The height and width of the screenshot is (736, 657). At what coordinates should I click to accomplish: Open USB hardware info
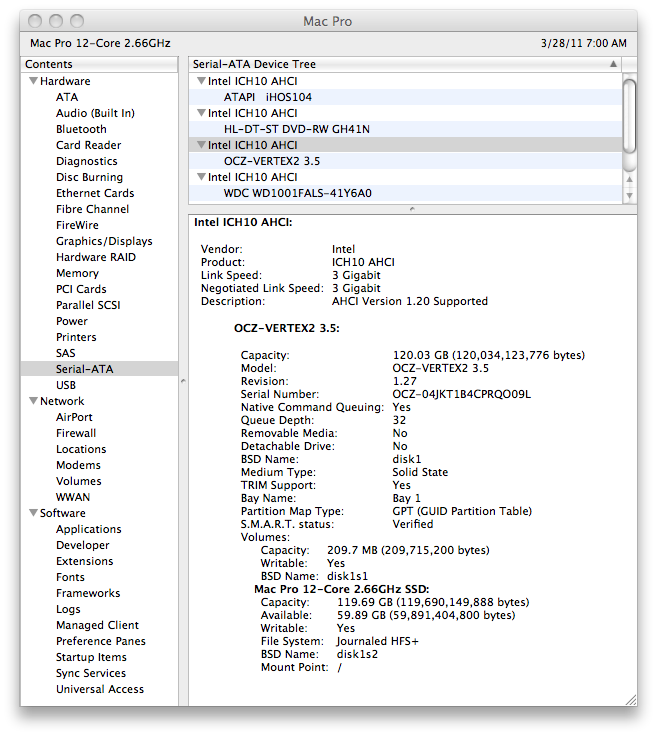(66, 385)
